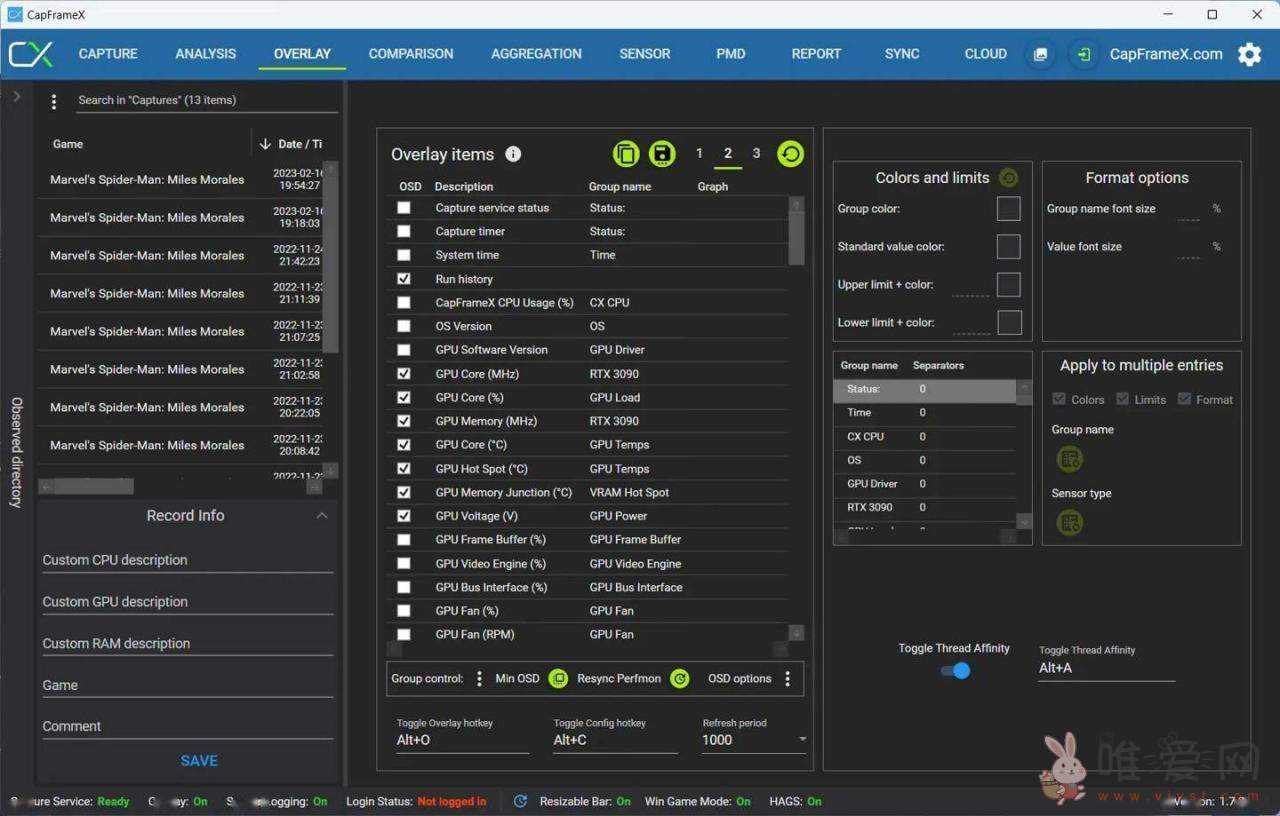
Task: Open the SENSOR tab
Action: (x=645, y=54)
